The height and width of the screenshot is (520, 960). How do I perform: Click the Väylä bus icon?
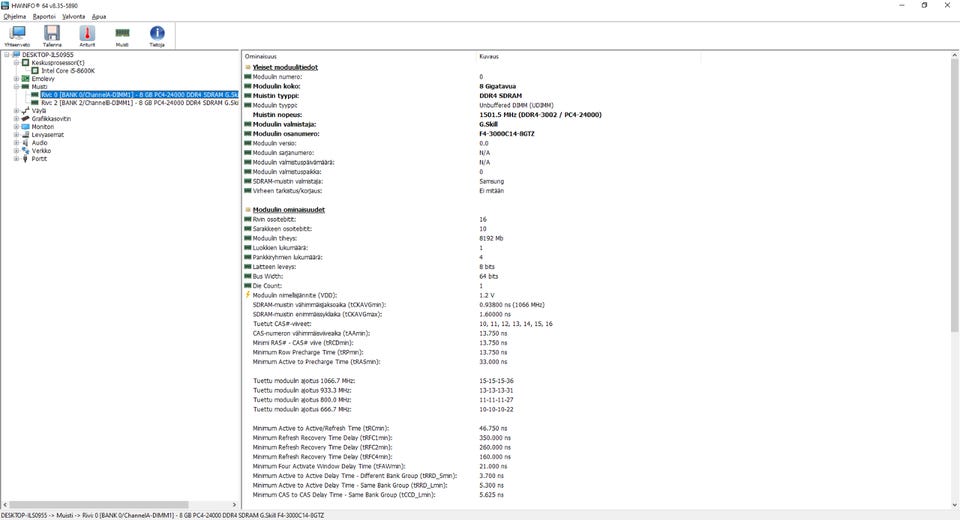click(26, 111)
